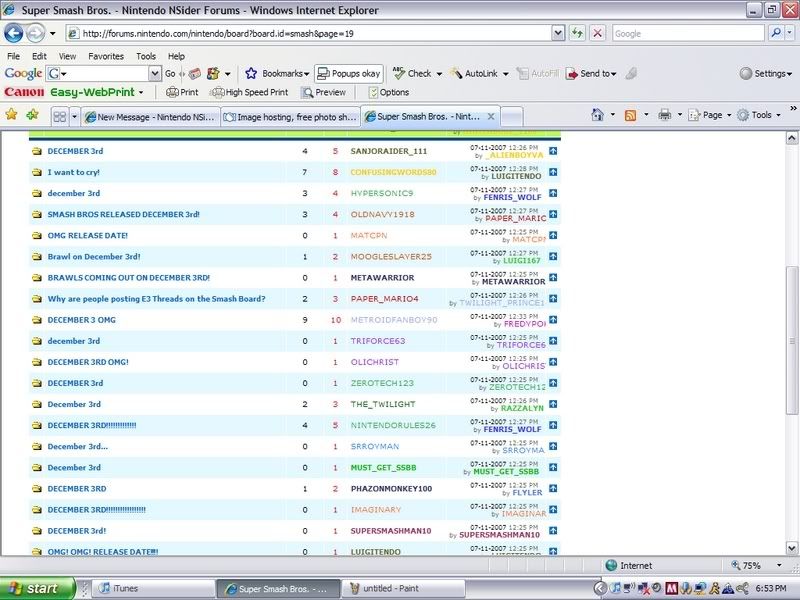Image resolution: width=800 pixels, height=600 pixels.
Task: Open recent pages dropdown arrow
Action: (53, 34)
